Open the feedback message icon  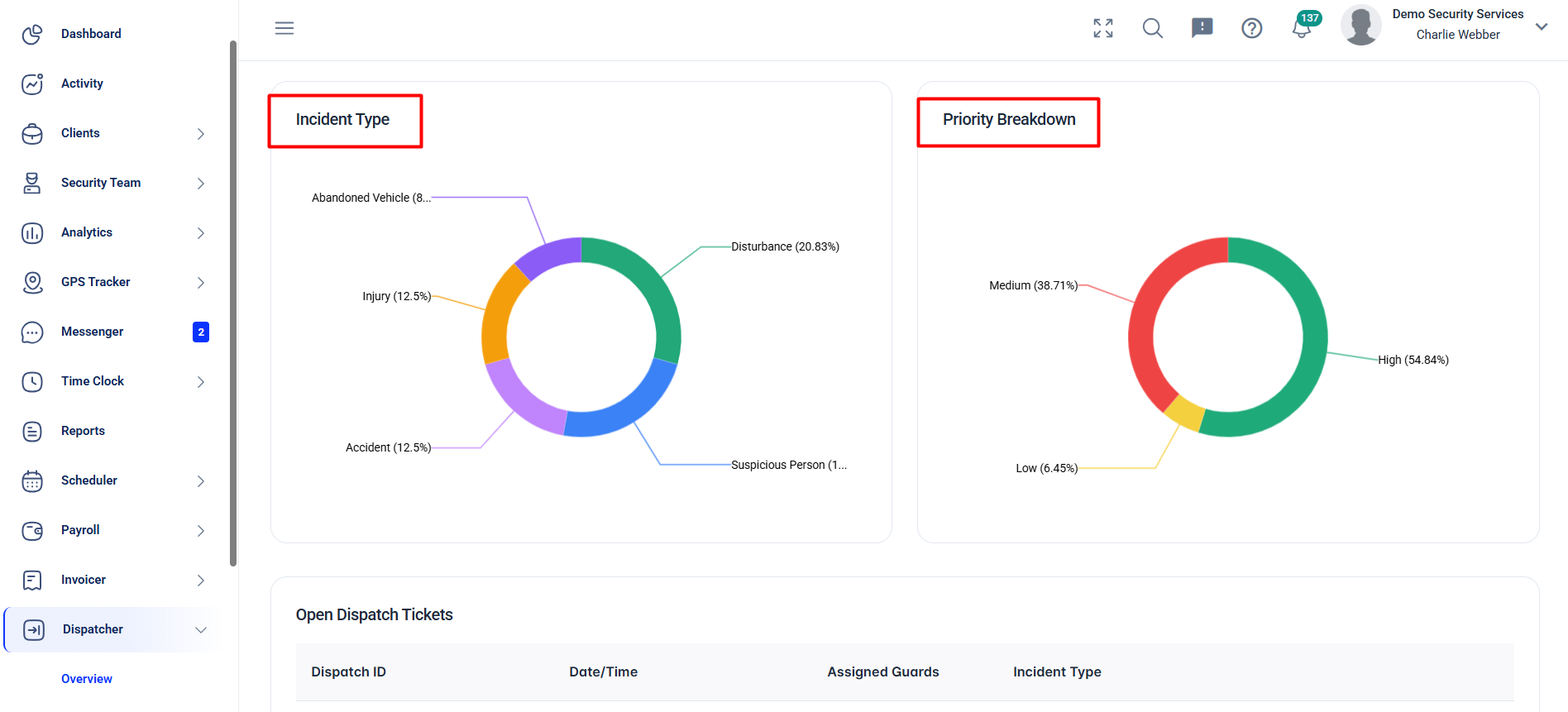[x=1202, y=28]
